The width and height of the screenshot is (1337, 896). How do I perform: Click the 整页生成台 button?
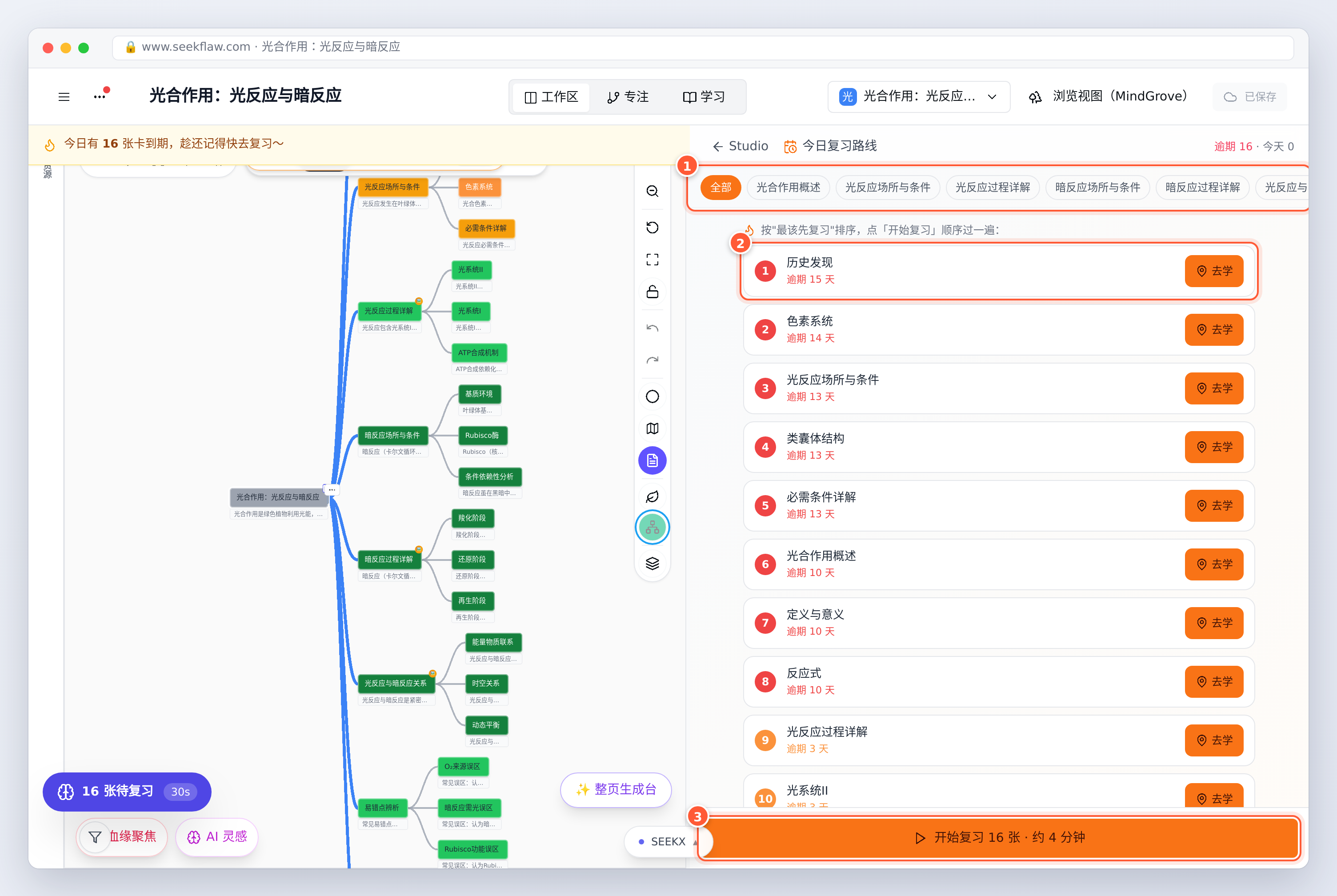(615, 790)
